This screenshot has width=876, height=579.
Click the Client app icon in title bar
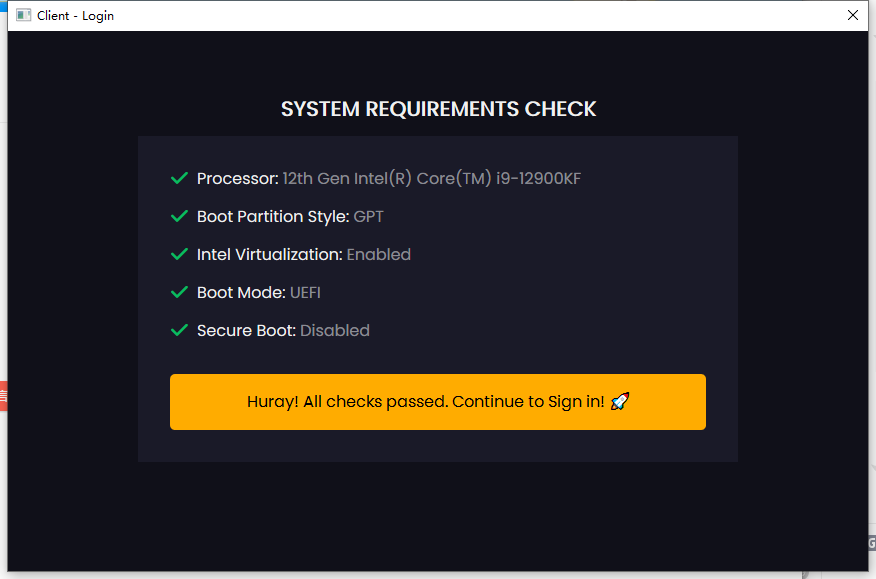point(23,15)
